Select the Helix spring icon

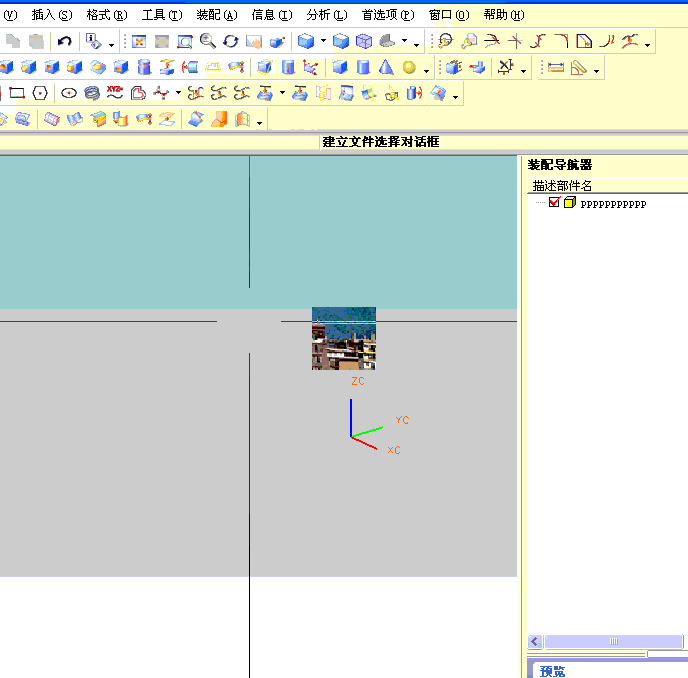(92, 93)
